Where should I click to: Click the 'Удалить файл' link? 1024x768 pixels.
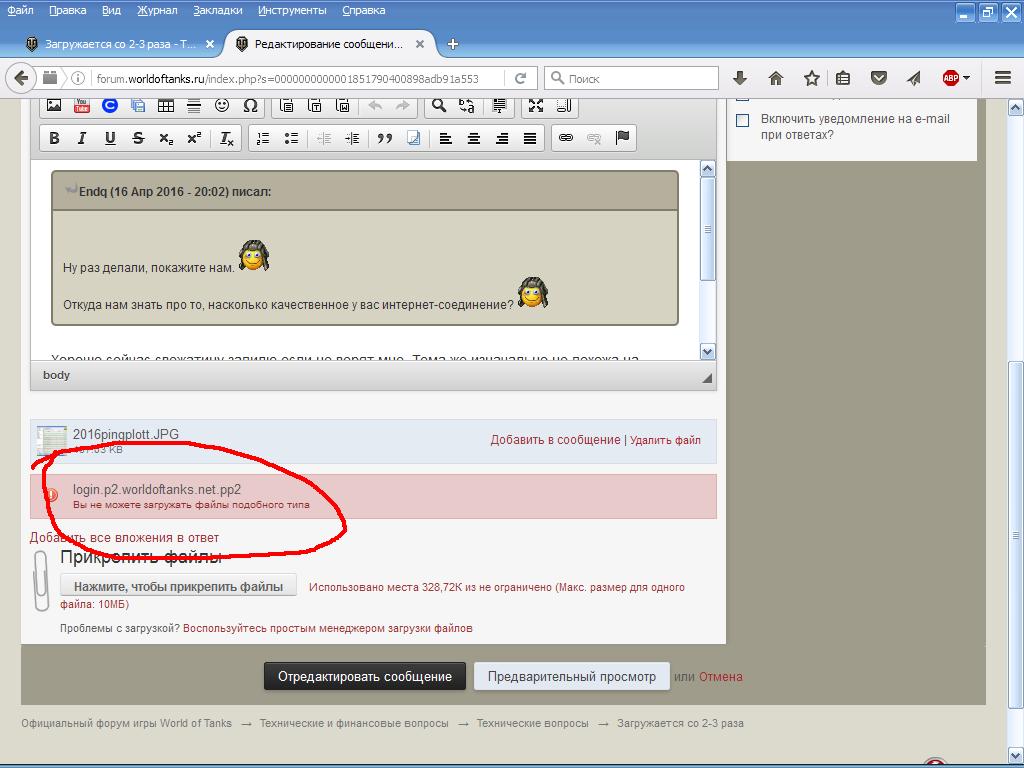click(x=665, y=440)
